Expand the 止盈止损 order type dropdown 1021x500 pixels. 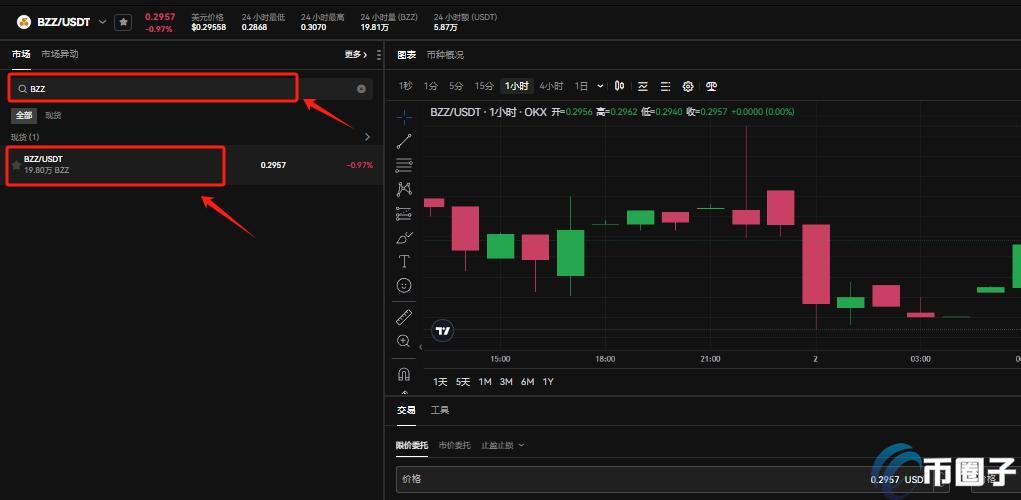point(502,445)
